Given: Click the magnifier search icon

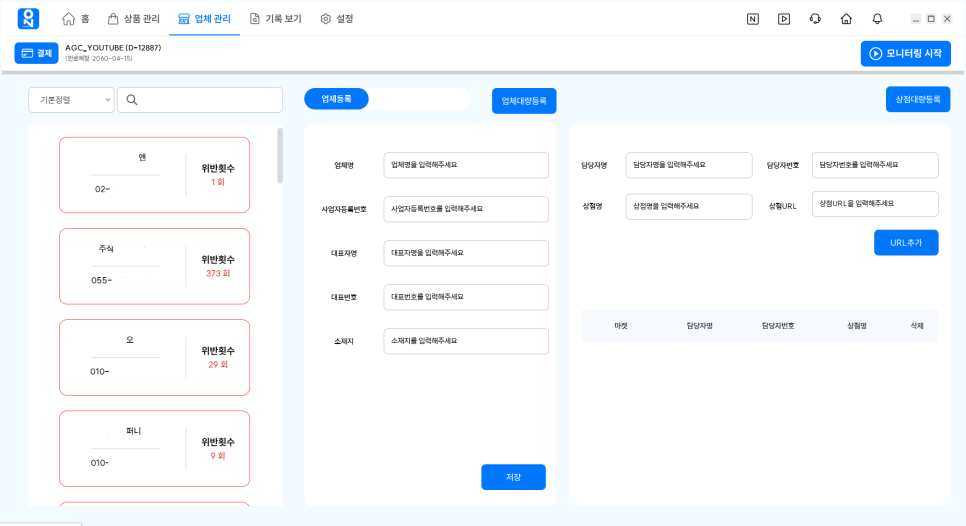Looking at the screenshot, I should [132, 100].
